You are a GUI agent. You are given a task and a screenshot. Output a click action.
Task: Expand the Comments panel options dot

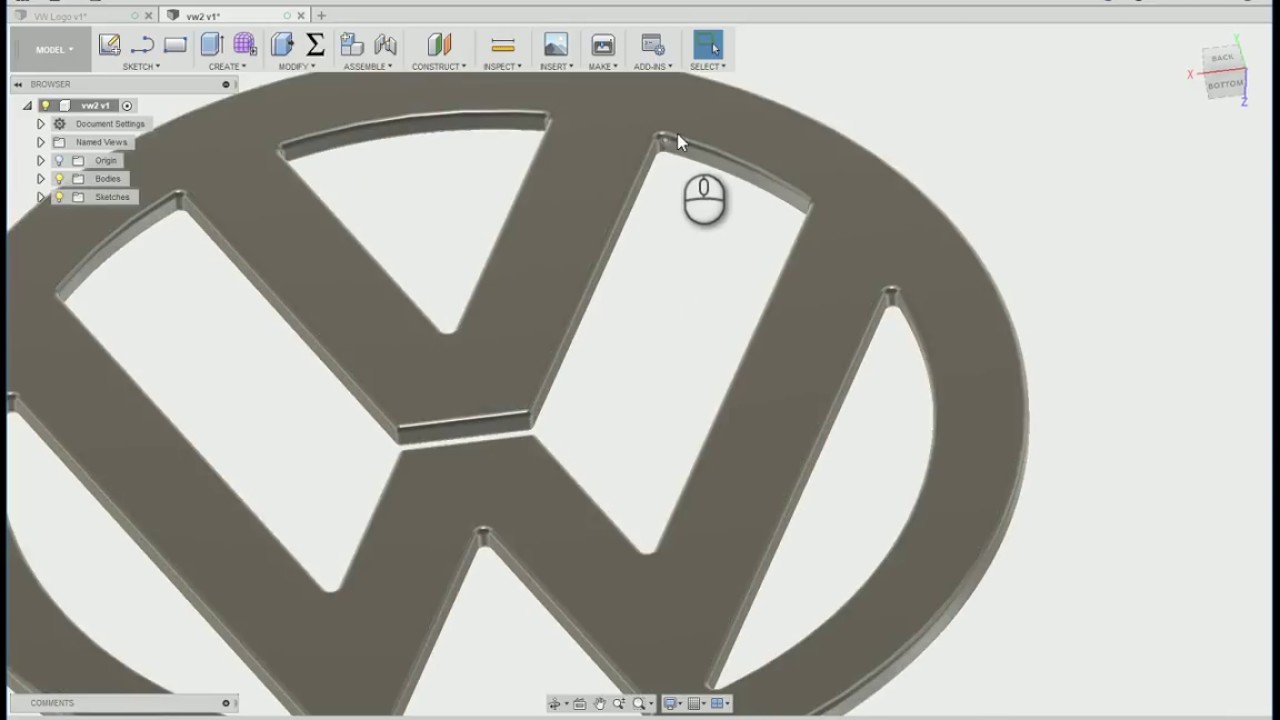[226, 703]
